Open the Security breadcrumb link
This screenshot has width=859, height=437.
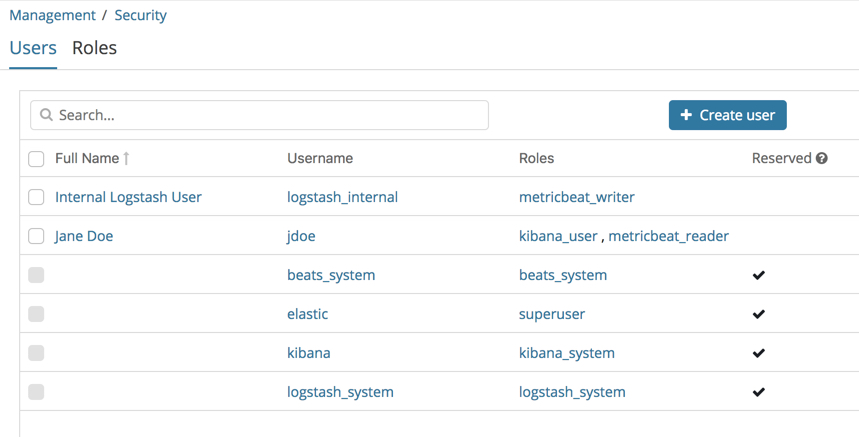[x=140, y=16]
